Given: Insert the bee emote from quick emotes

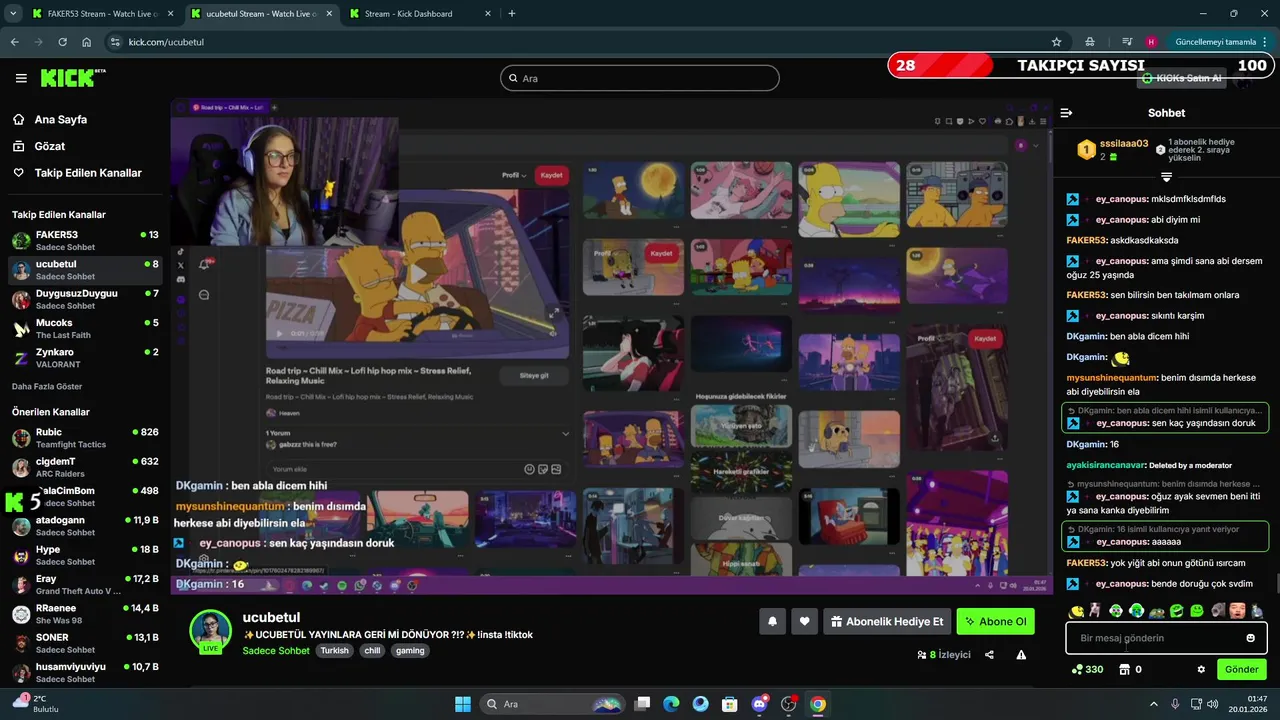Looking at the screenshot, I should pos(1077,610).
